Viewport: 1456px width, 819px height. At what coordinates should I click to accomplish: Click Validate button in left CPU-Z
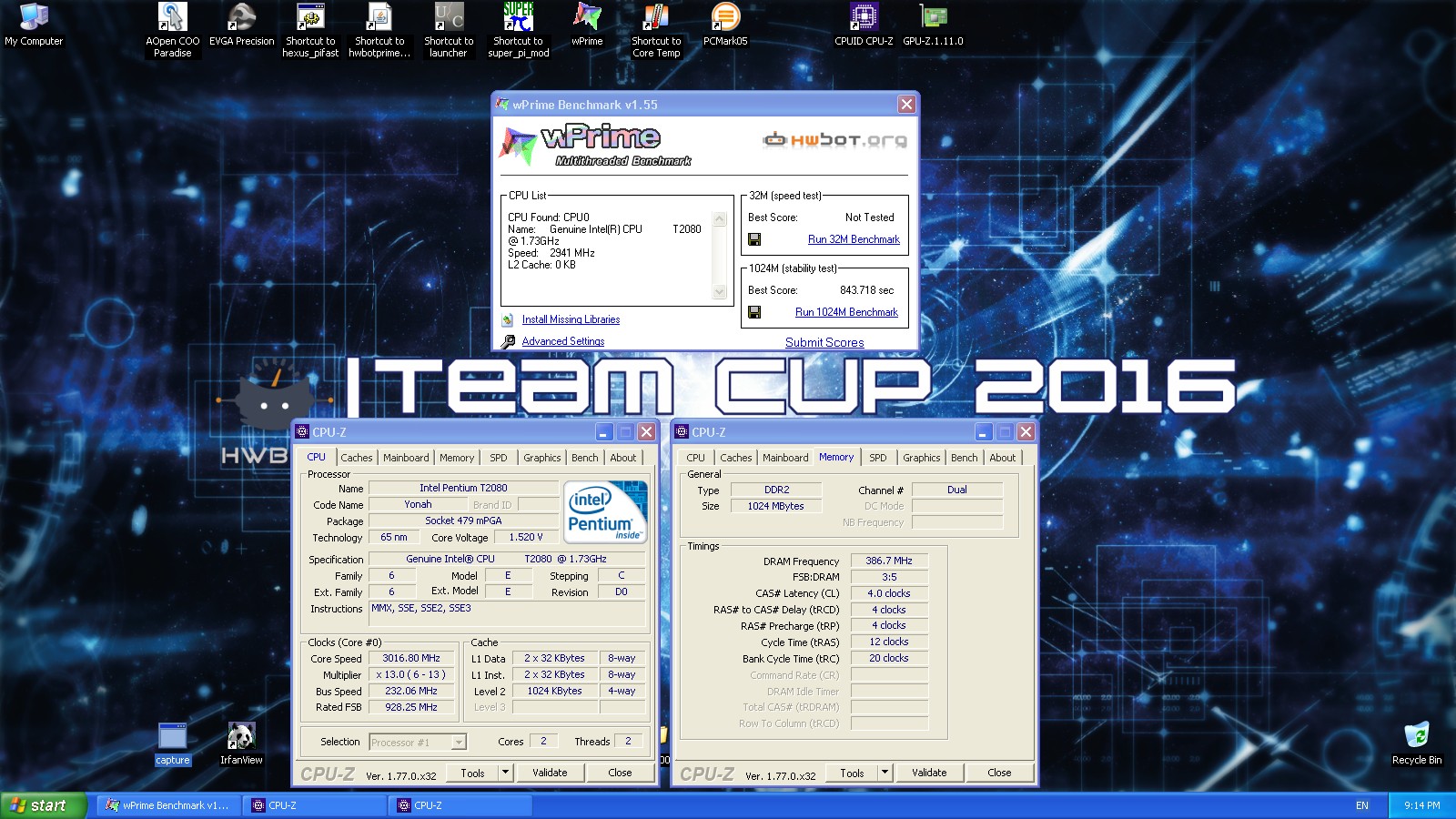click(x=550, y=773)
